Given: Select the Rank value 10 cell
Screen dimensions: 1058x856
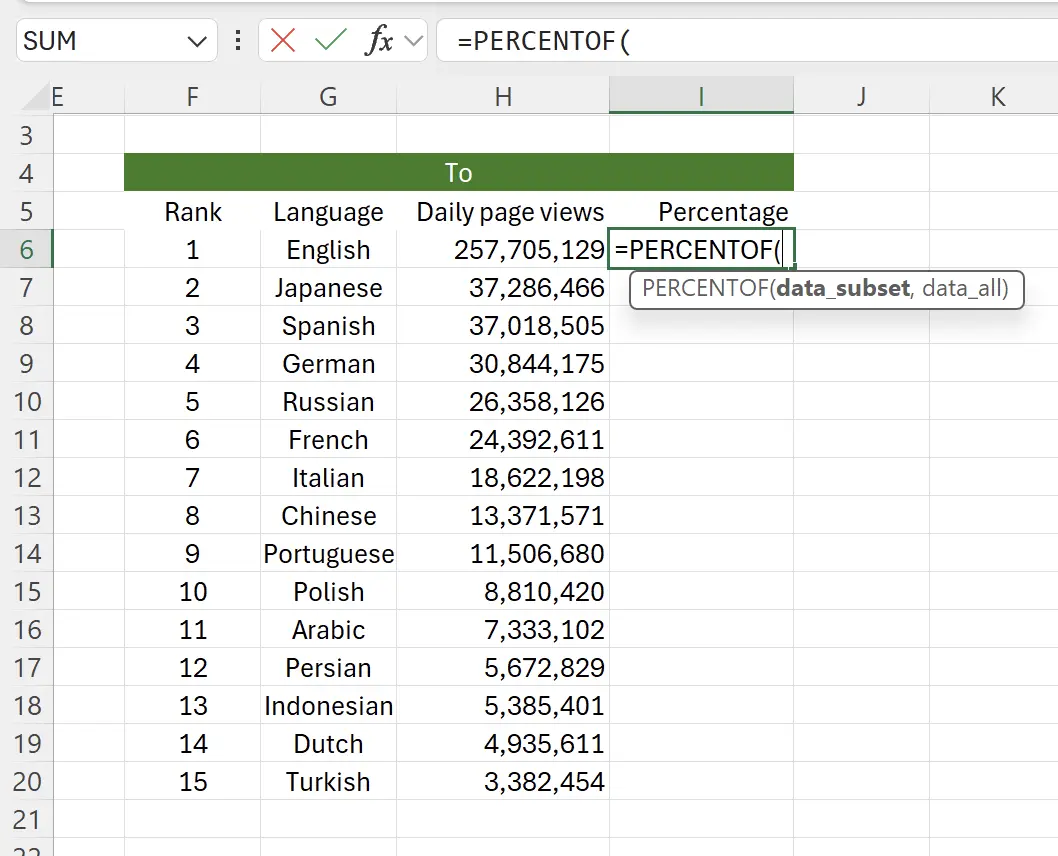Looking at the screenshot, I should (192, 591).
